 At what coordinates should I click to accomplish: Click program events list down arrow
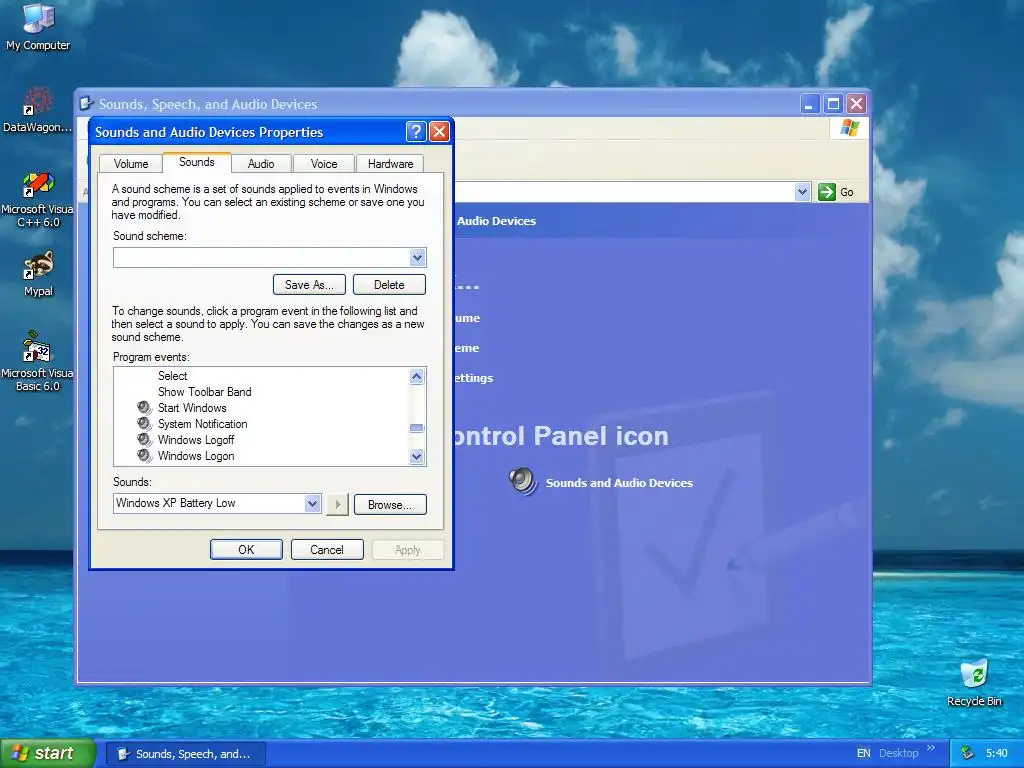(417, 456)
